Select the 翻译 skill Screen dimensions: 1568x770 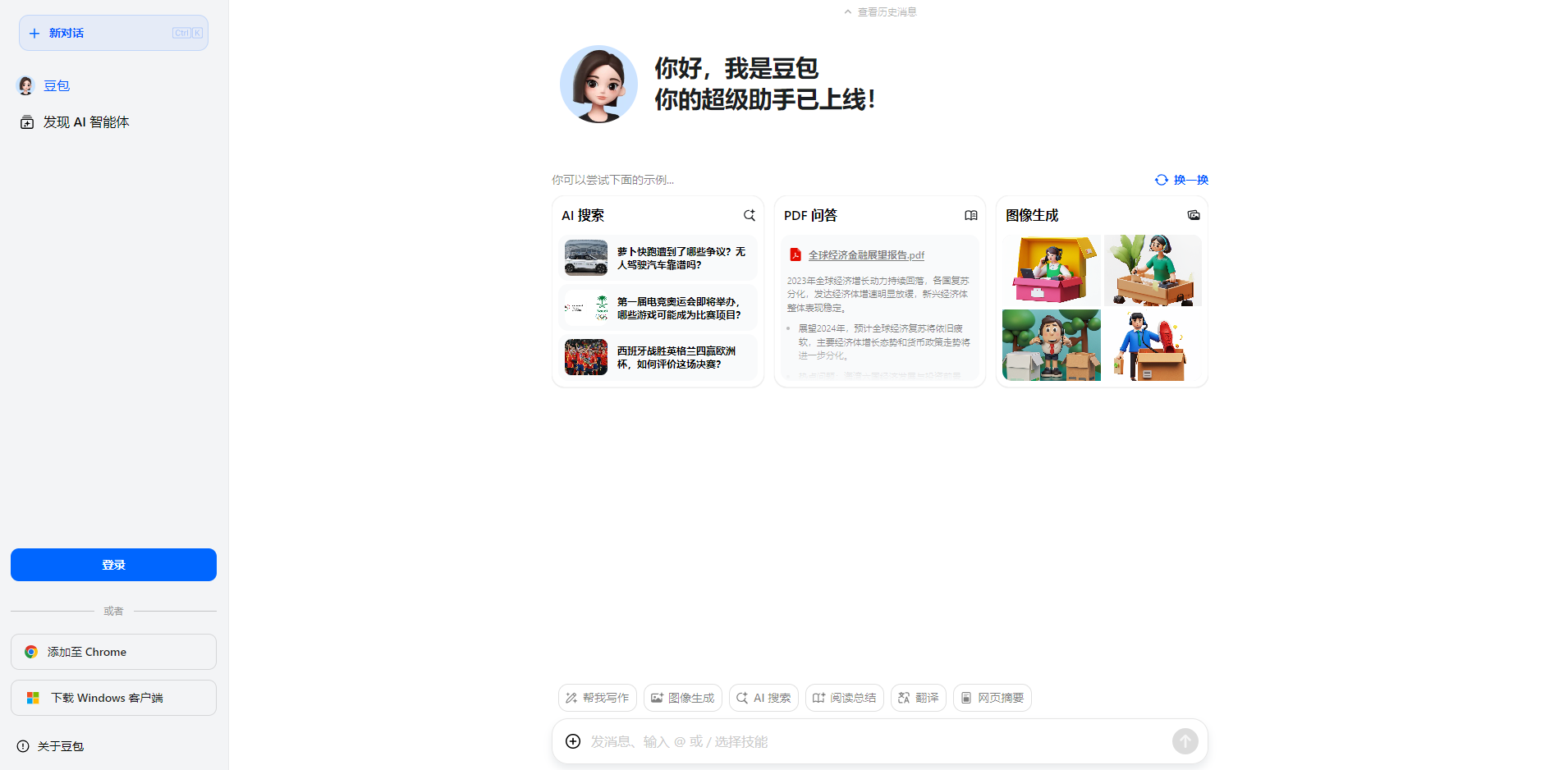(918, 697)
